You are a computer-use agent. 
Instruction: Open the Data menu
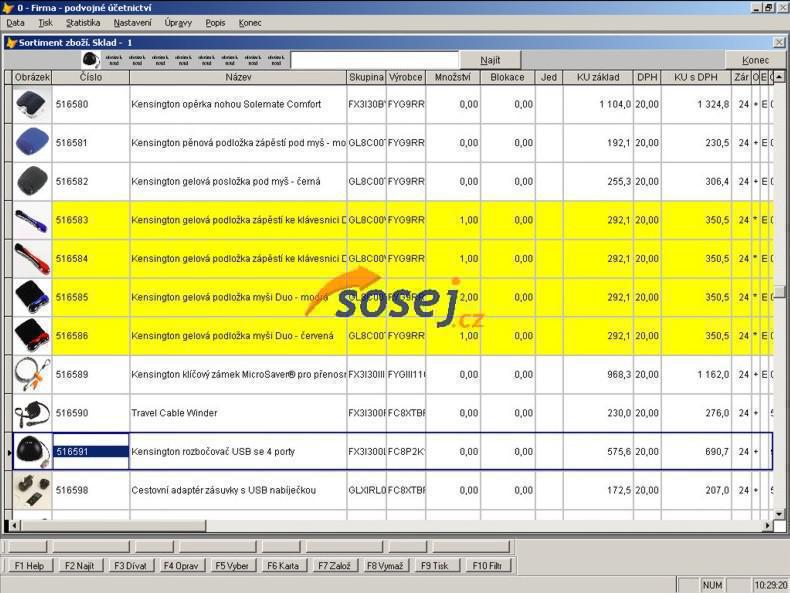click(15, 23)
